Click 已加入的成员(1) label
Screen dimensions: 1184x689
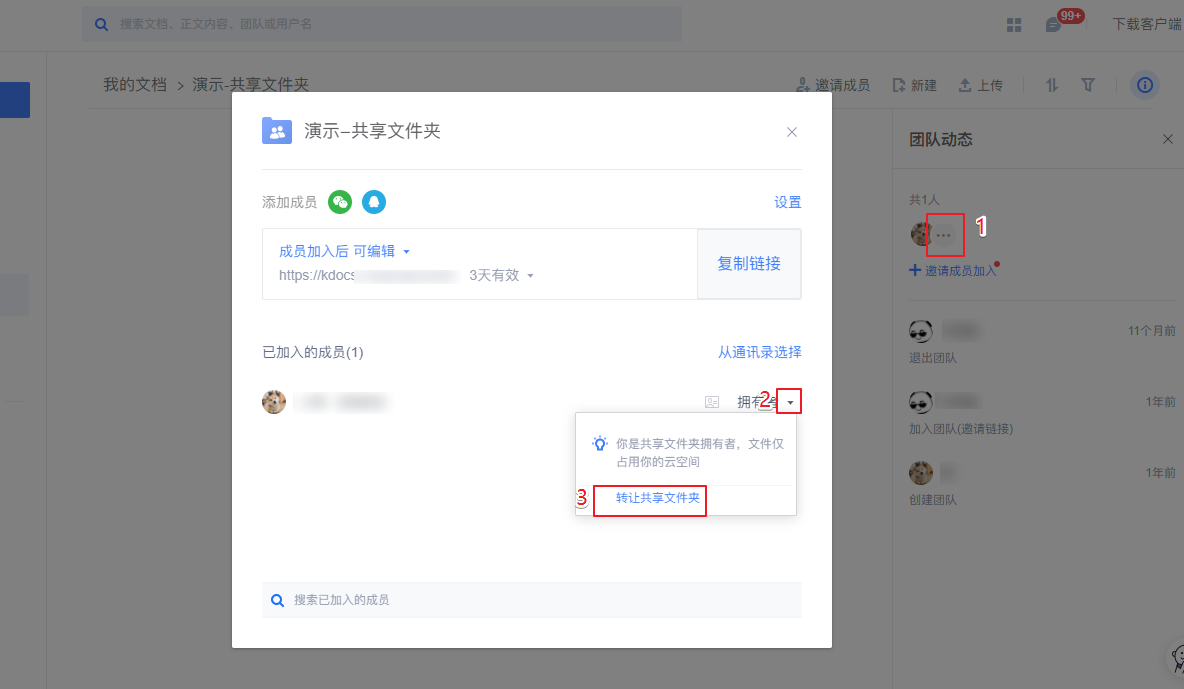pyautogui.click(x=313, y=353)
